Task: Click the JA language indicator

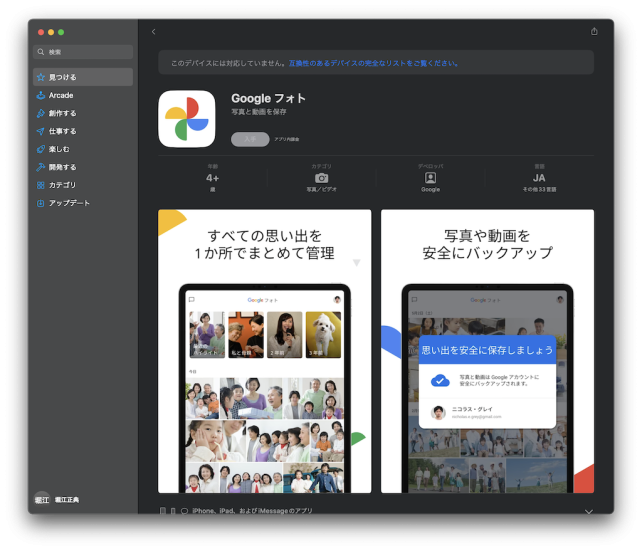Action: (539, 178)
